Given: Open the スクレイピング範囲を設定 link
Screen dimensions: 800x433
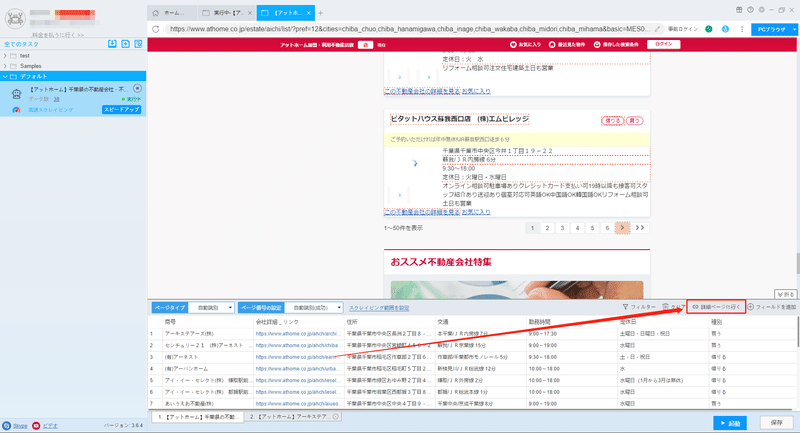Looking at the screenshot, I should click(379, 308).
